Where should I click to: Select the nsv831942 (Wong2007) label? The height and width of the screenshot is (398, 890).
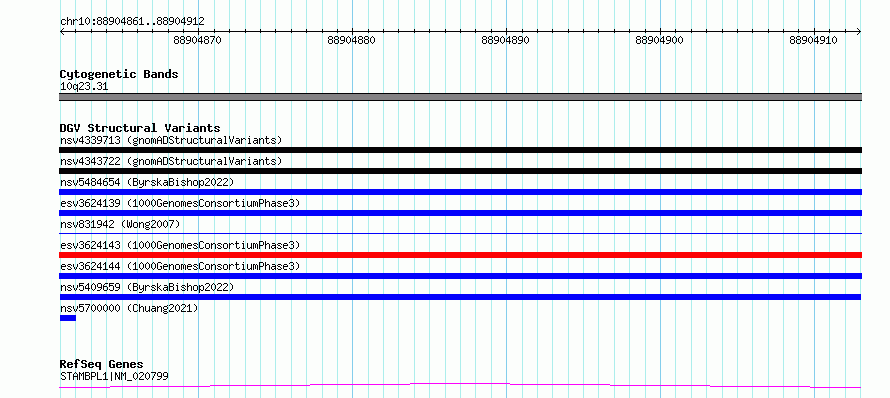(x=120, y=224)
